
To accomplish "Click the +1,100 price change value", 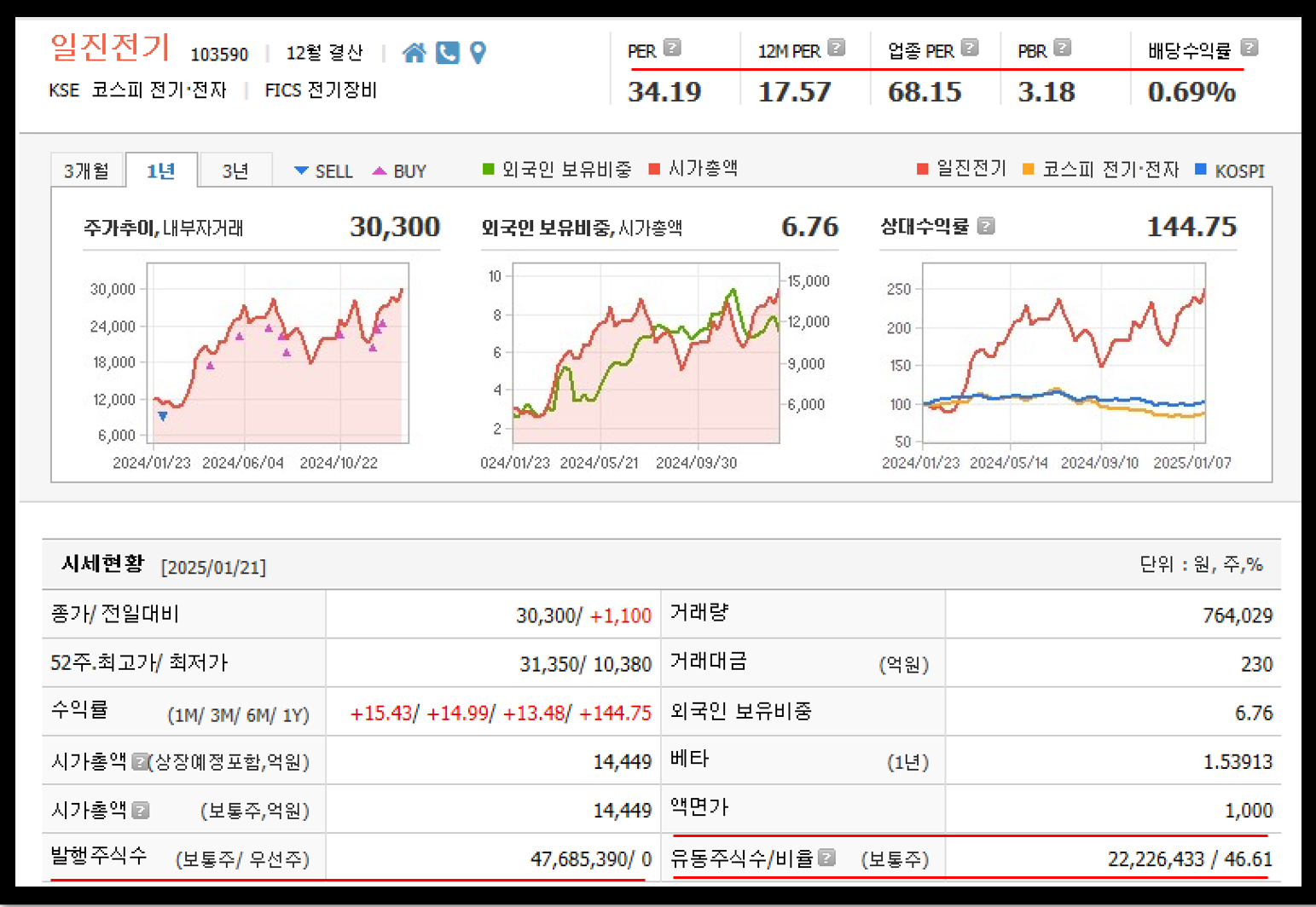I will 620,615.
